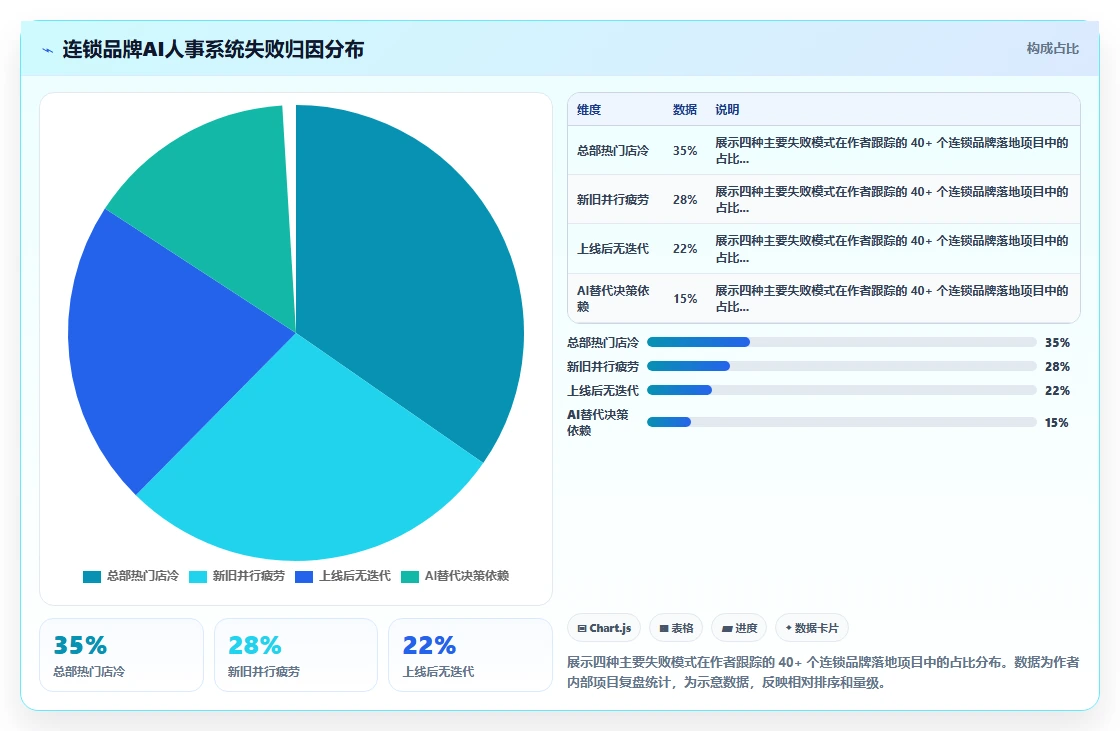1120x731 pixels.
Task: Select the AI替代决策依赖 table row cell
Action: 613,299
